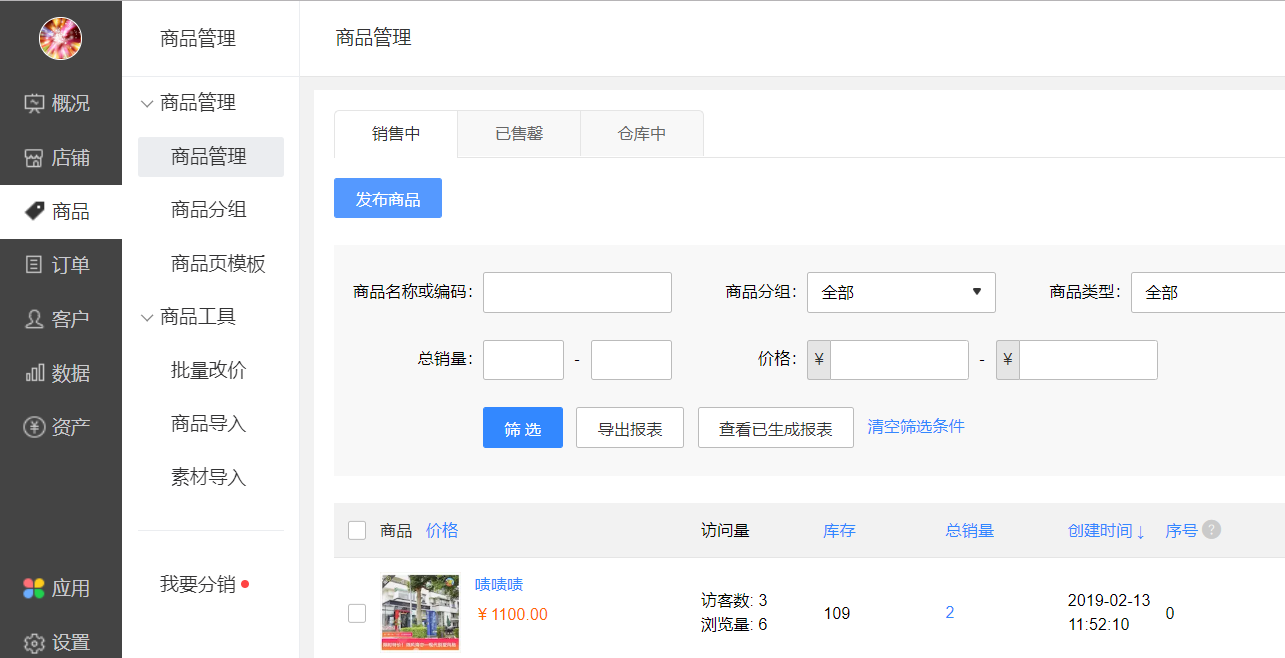This screenshot has width=1285, height=658.
Task: Click the 发布商品 button
Action: click(388, 199)
